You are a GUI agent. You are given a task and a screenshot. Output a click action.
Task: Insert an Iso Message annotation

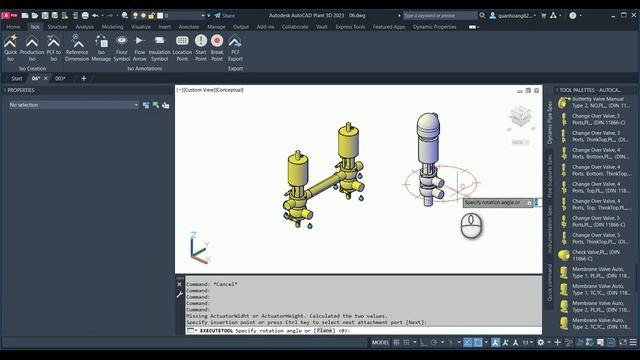pyautogui.click(x=101, y=48)
